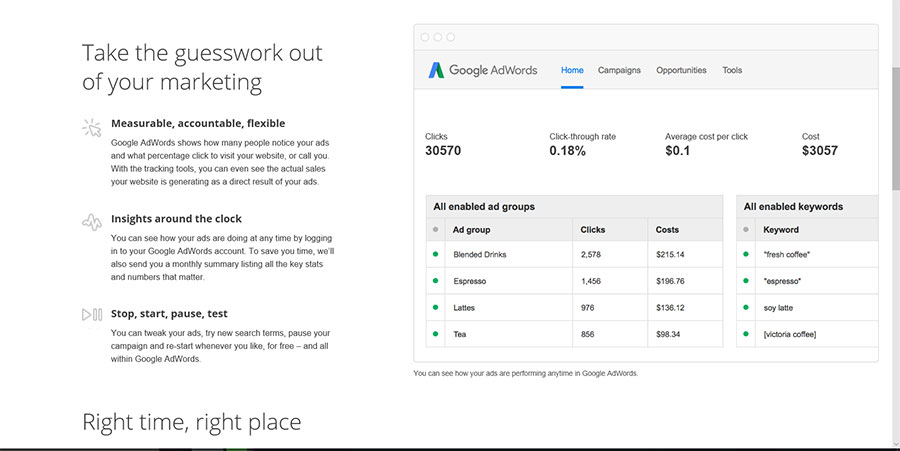Click the scrollbar down arrow
The image size is (900, 451).
pyautogui.click(x=895, y=443)
